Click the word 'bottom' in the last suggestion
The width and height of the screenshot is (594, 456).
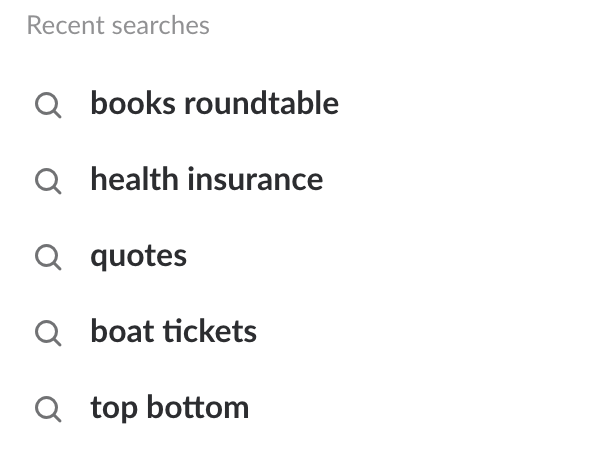point(198,408)
